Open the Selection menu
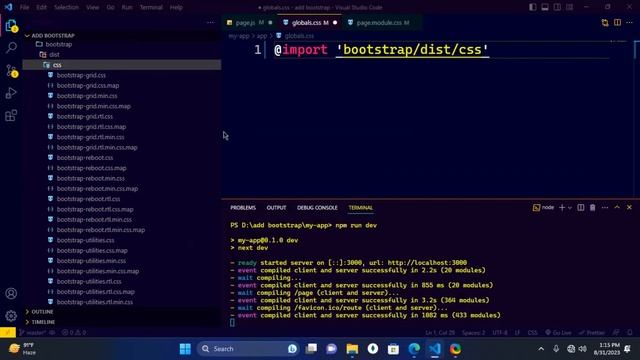Image resolution: width=640 pixels, height=360 pixels. pyautogui.click(x=66, y=7)
